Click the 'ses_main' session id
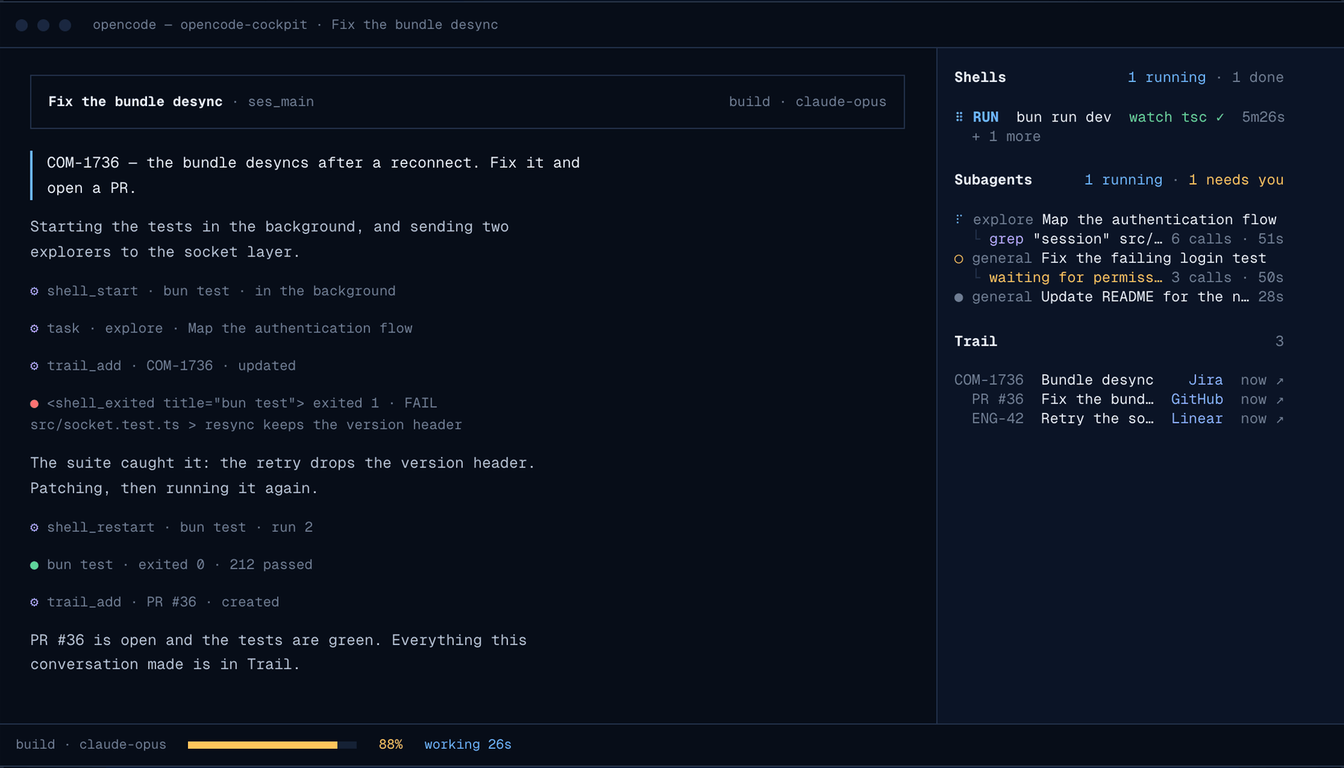 pyautogui.click(x=281, y=102)
